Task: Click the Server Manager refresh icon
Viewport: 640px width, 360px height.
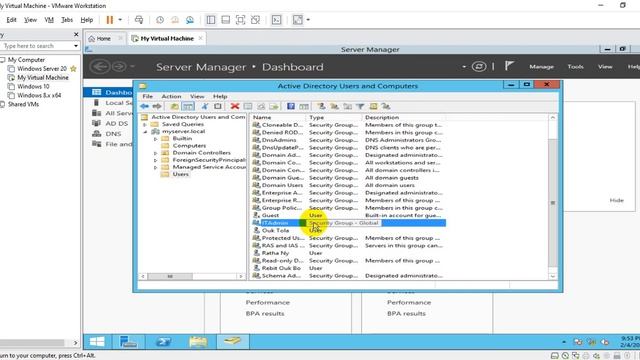Action: tap(479, 66)
